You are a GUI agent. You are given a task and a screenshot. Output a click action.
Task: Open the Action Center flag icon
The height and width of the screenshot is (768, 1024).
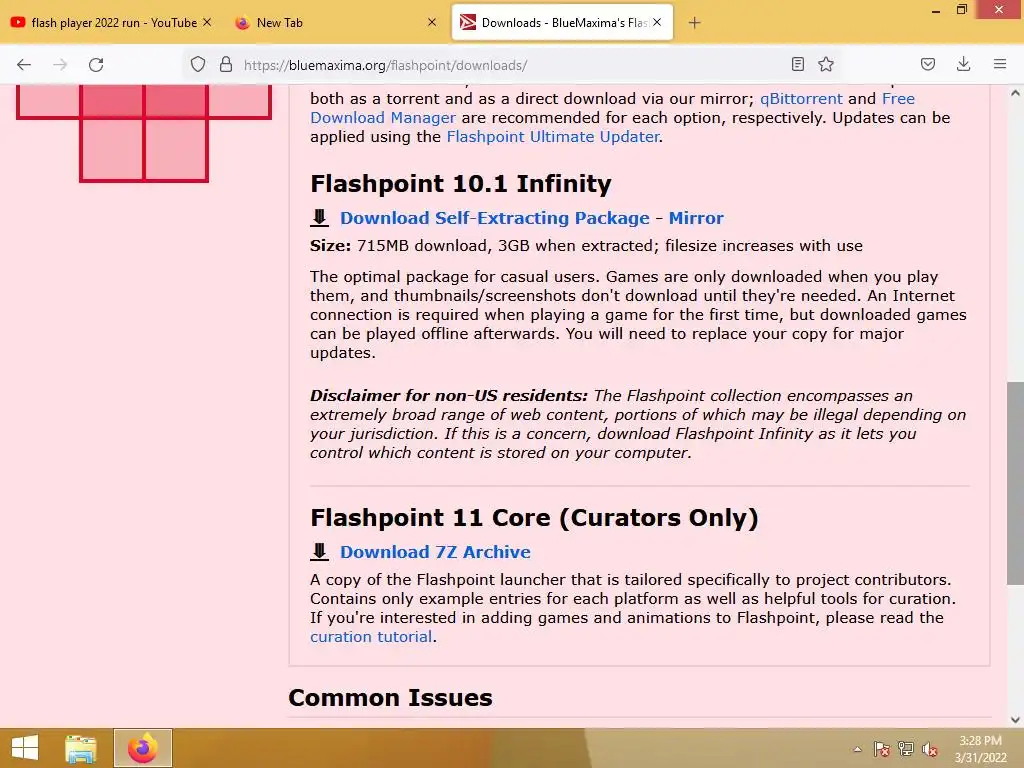click(x=882, y=749)
